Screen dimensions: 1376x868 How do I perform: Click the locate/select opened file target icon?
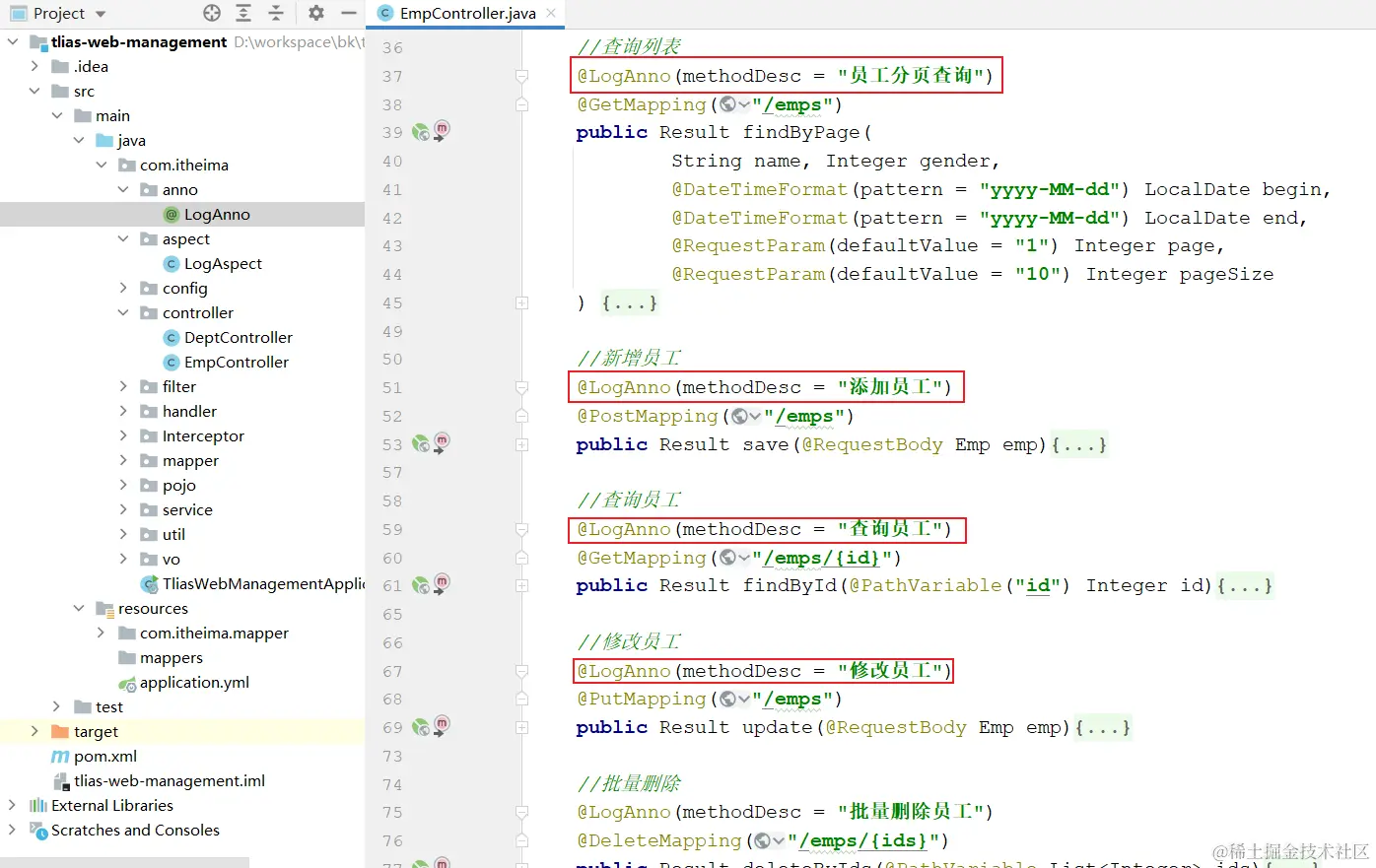[x=212, y=13]
